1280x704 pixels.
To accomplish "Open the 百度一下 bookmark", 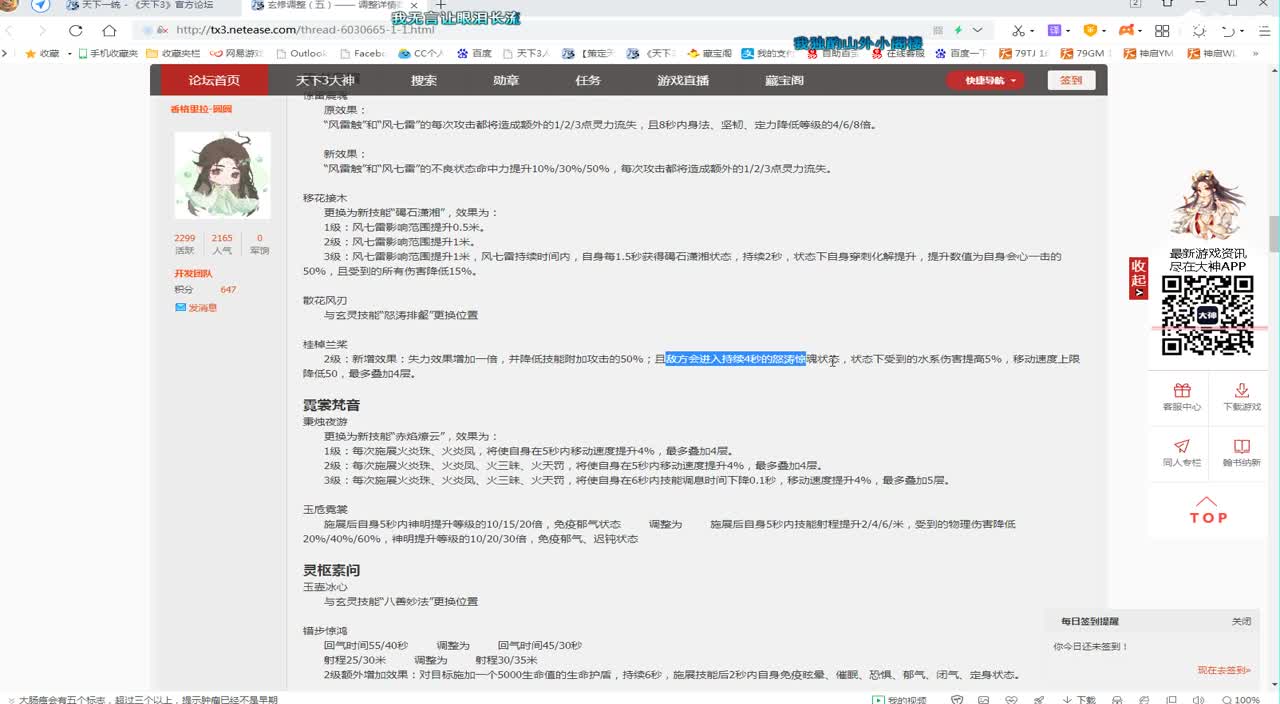I will [x=960, y=53].
